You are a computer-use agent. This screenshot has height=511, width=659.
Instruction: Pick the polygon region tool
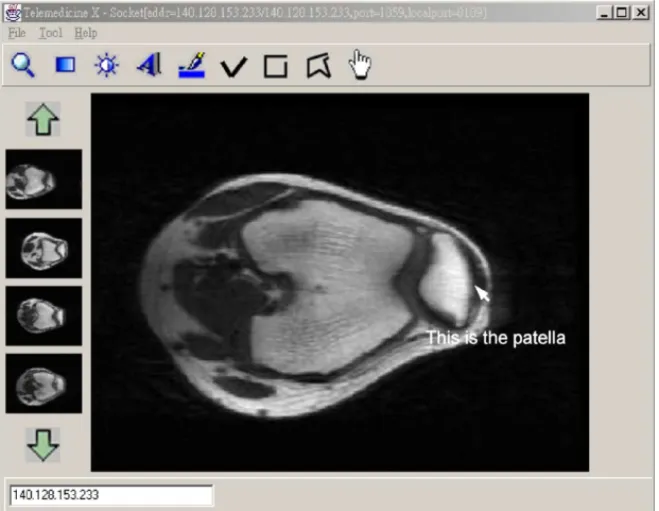coord(319,66)
